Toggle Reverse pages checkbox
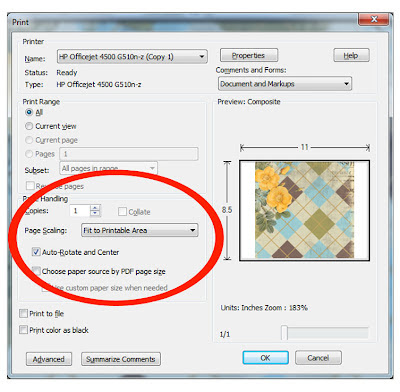The image size is (400, 392). (x=30, y=186)
